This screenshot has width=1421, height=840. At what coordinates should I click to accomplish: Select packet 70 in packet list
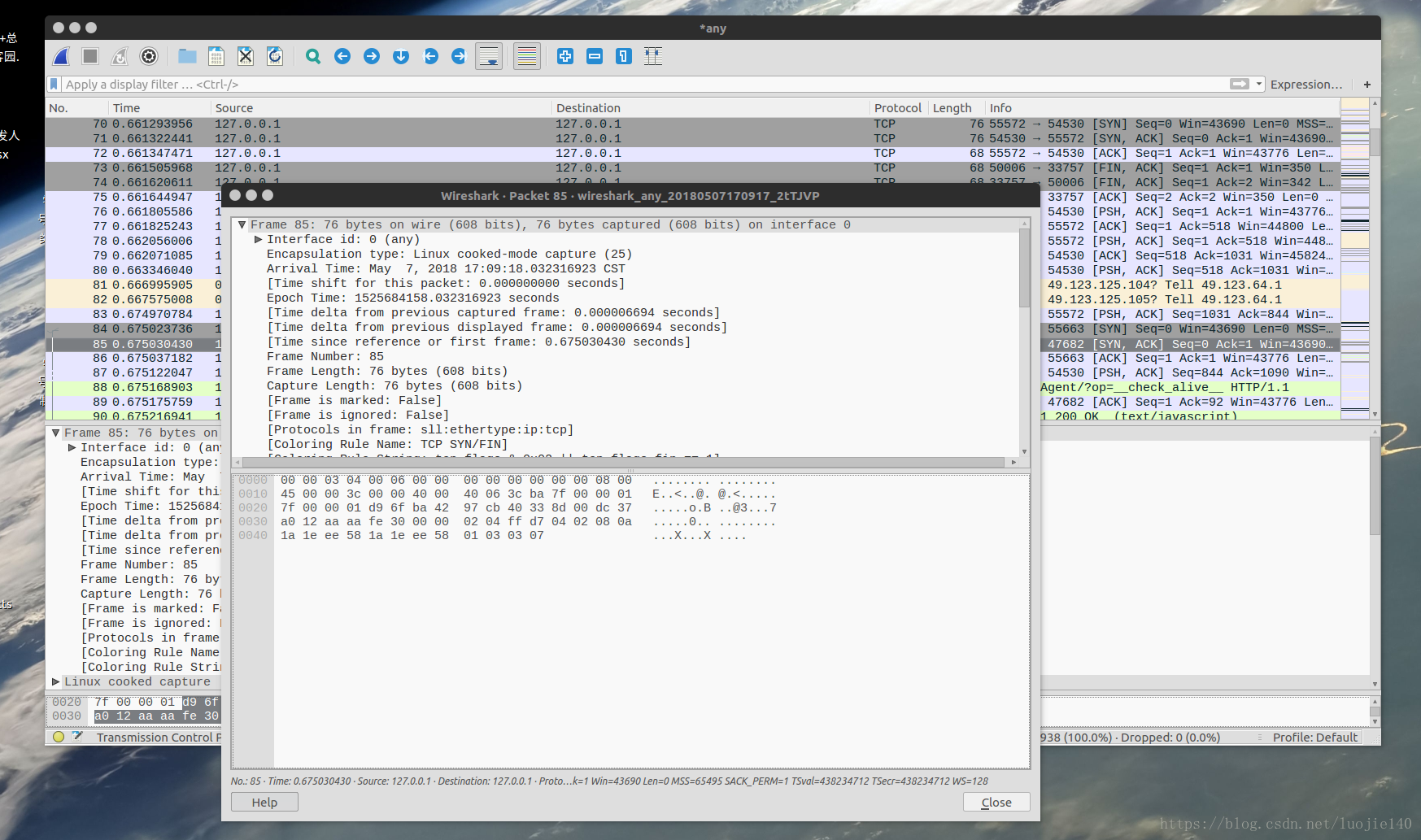[x=692, y=124]
